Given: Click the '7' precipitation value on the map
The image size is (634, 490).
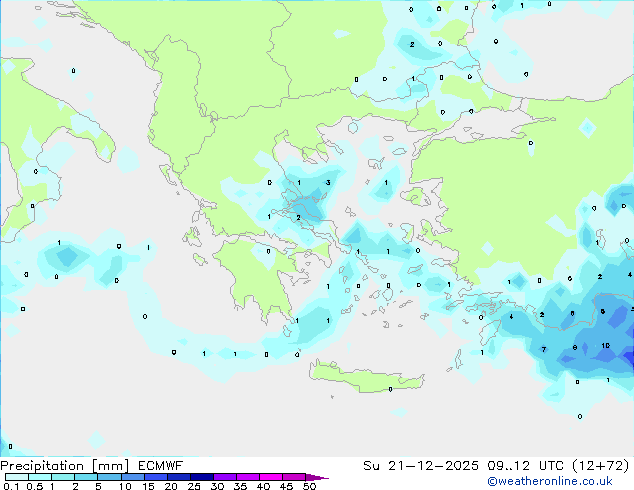Looking at the screenshot, I should coord(544,349).
